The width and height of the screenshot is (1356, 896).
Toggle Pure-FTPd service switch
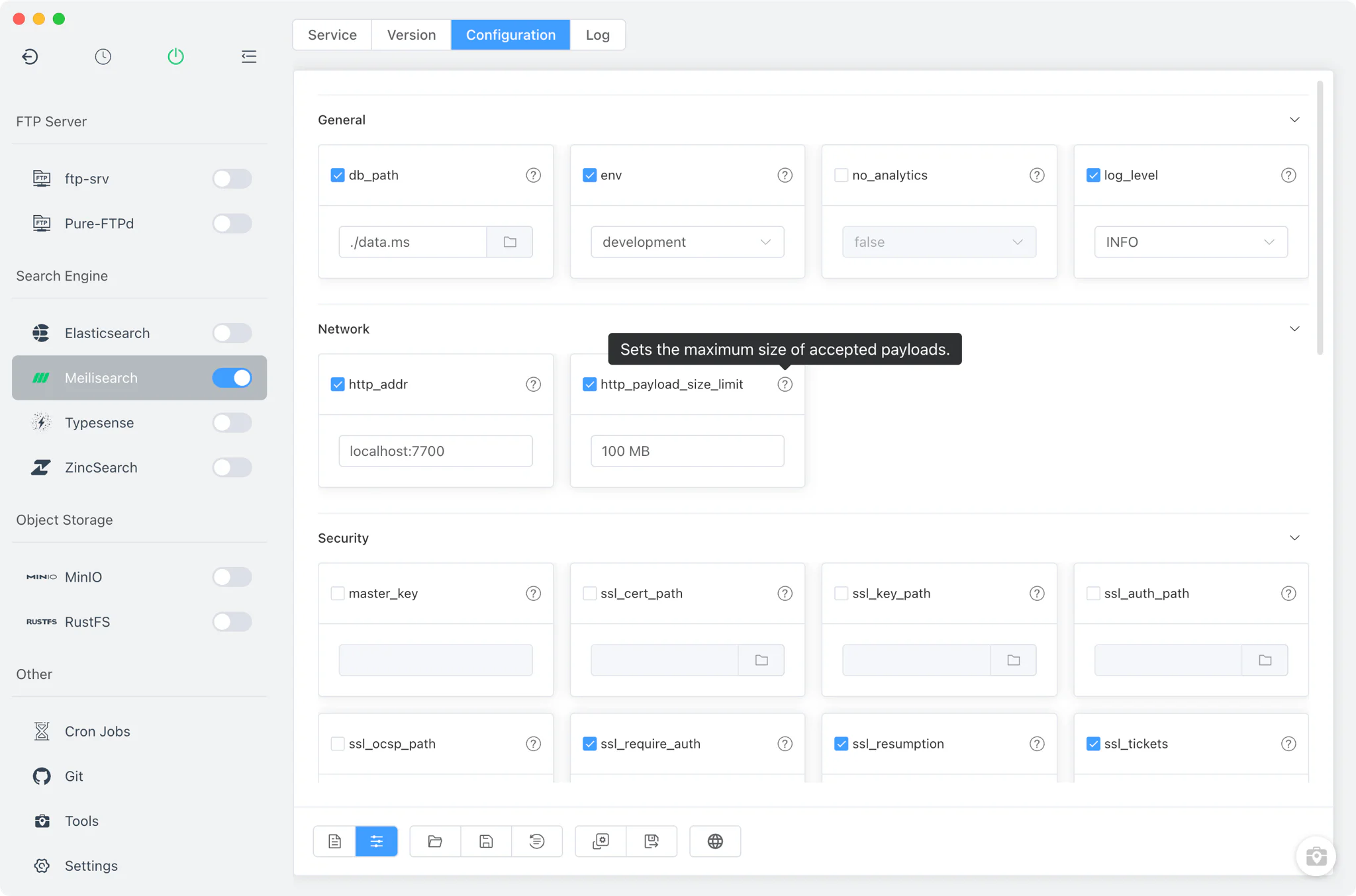pyautogui.click(x=232, y=224)
